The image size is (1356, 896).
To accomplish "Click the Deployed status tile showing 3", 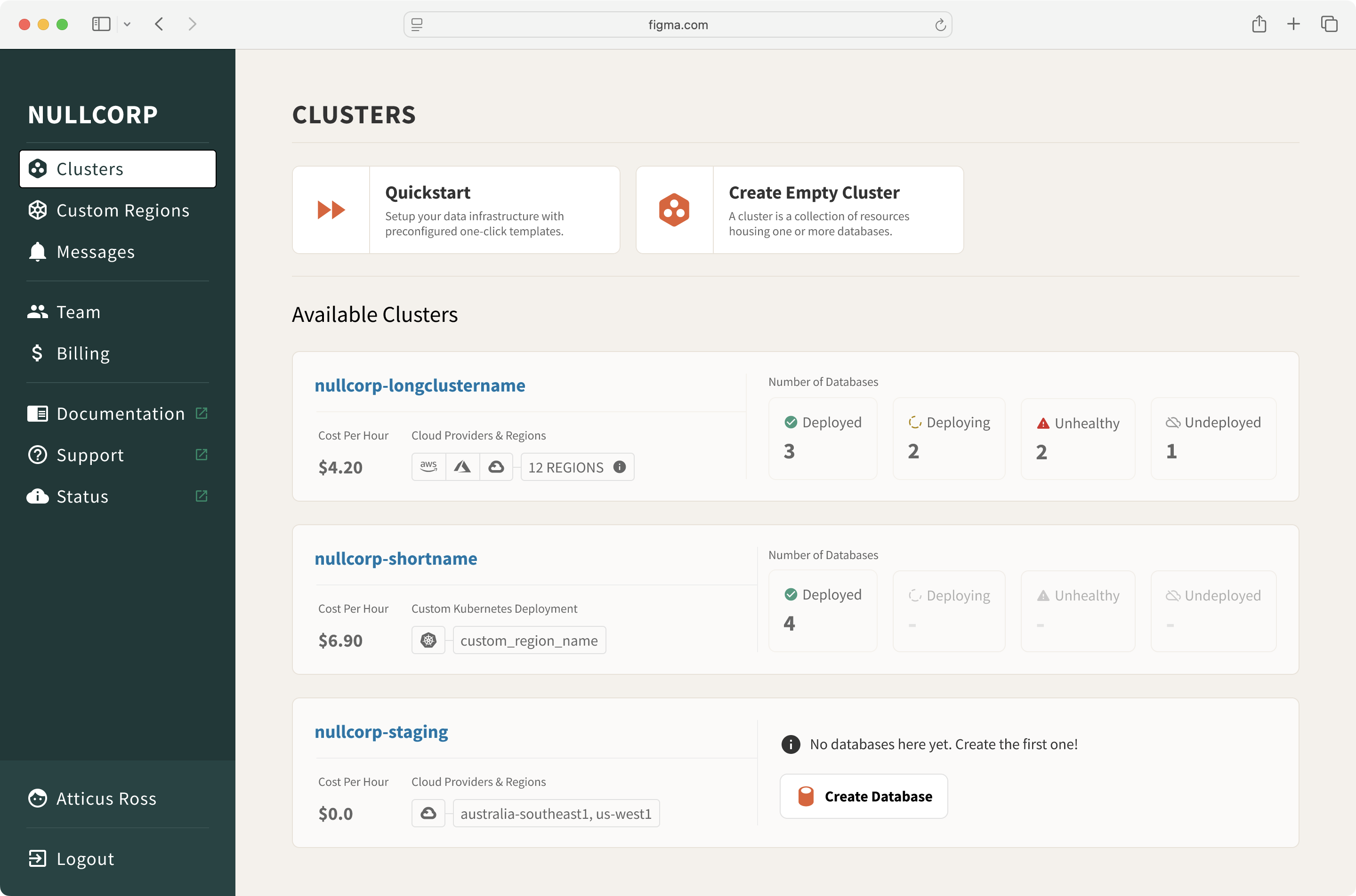I will click(823, 438).
